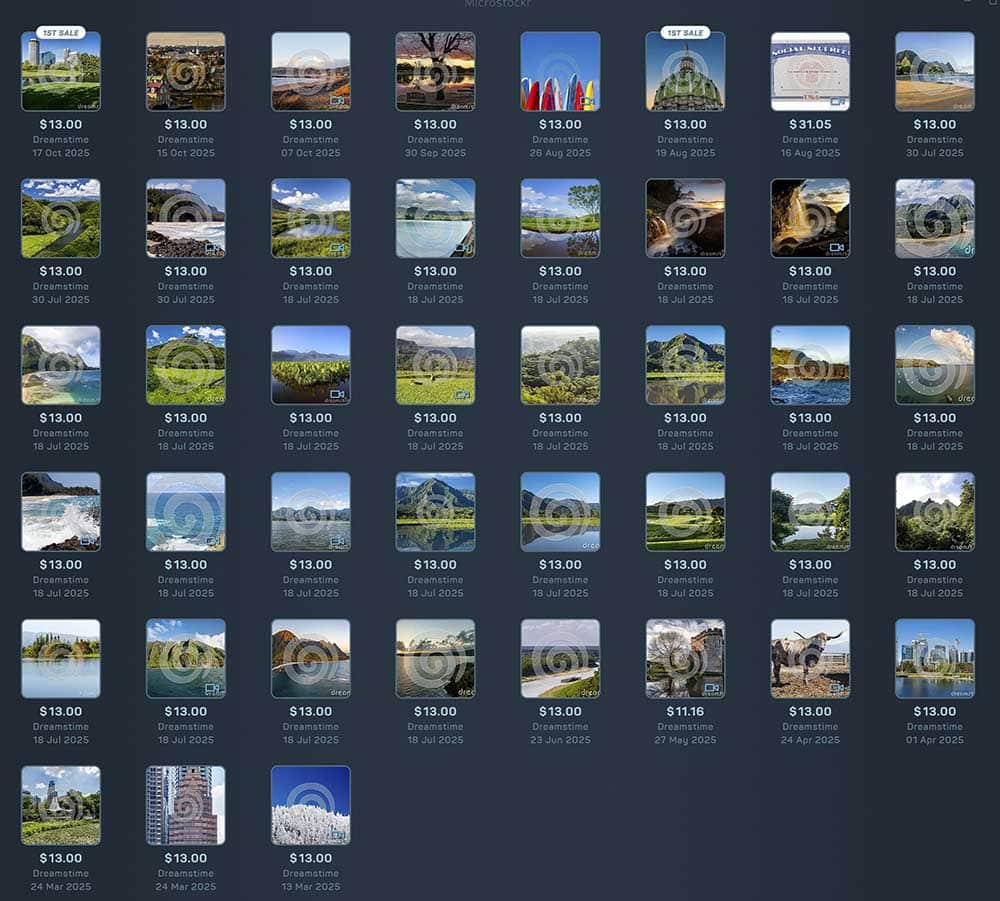Click the video icon on the crashing wave thumbnail

pos(88,540)
